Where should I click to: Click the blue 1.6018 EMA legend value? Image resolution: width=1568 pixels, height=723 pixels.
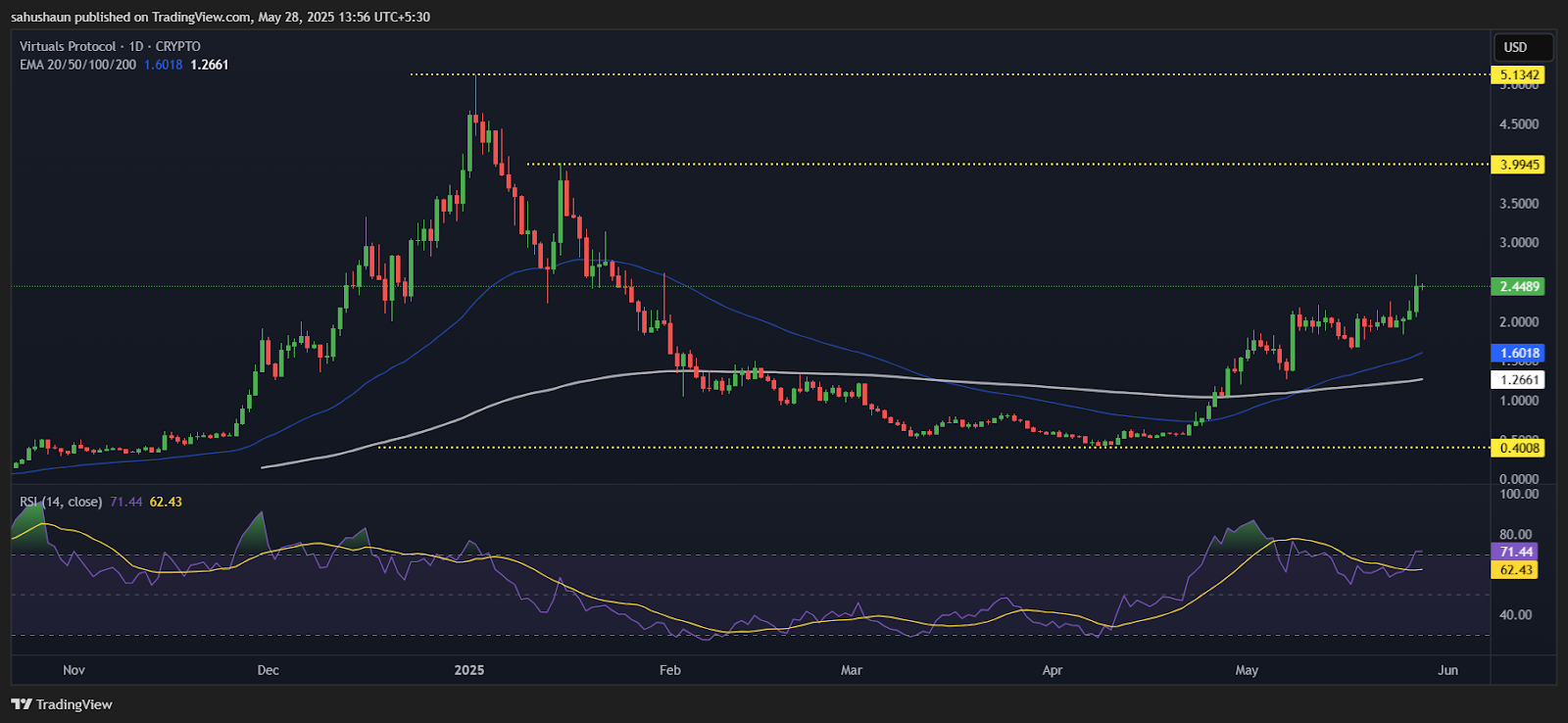(163, 65)
